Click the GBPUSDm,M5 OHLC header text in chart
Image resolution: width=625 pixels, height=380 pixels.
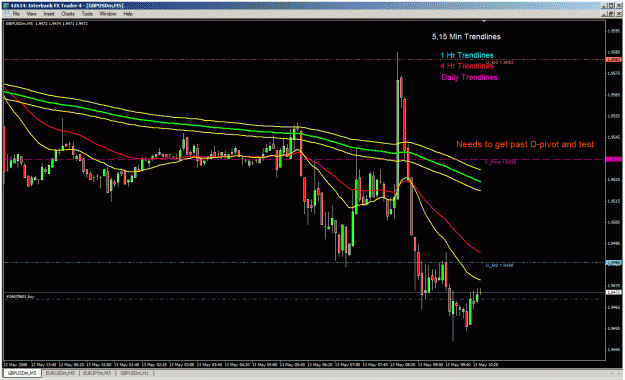pyautogui.click(x=46, y=24)
